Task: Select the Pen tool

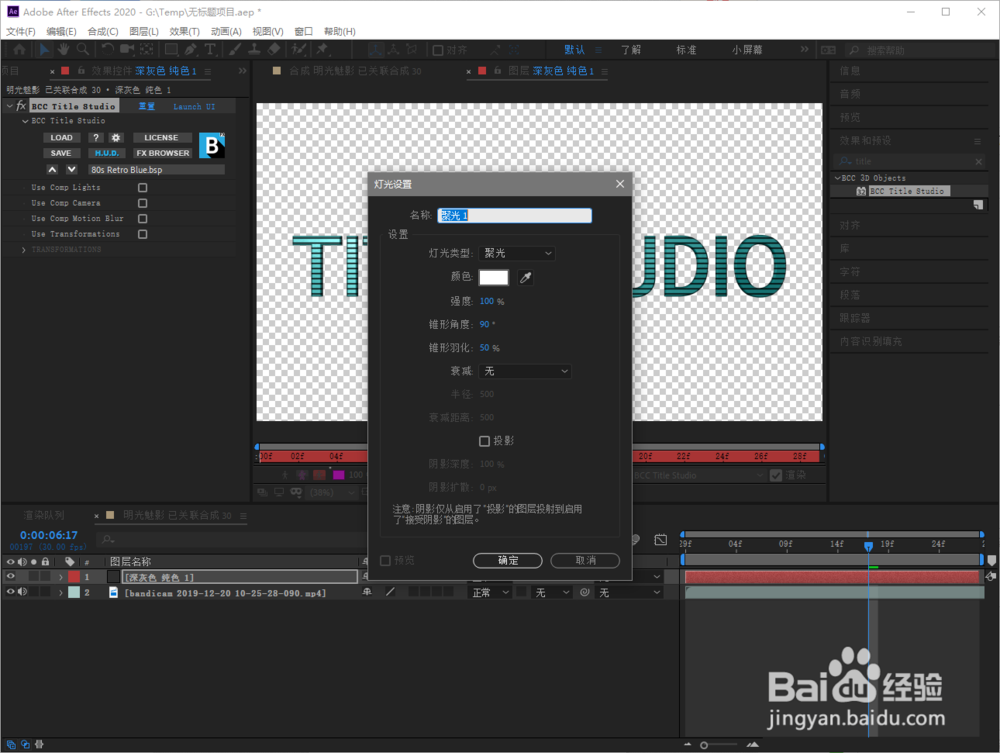Action: coord(191,49)
